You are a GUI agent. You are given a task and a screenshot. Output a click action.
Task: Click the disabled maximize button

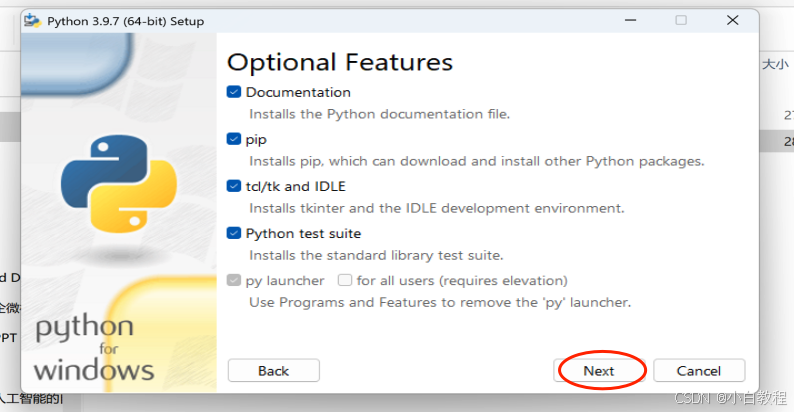[x=681, y=20]
